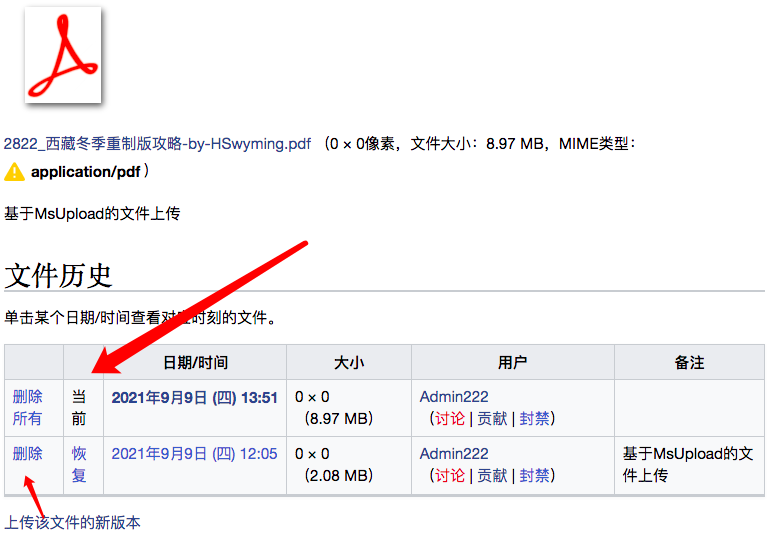
Task: Click the 文件历史 section heading
Action: [x=58, y=275]
